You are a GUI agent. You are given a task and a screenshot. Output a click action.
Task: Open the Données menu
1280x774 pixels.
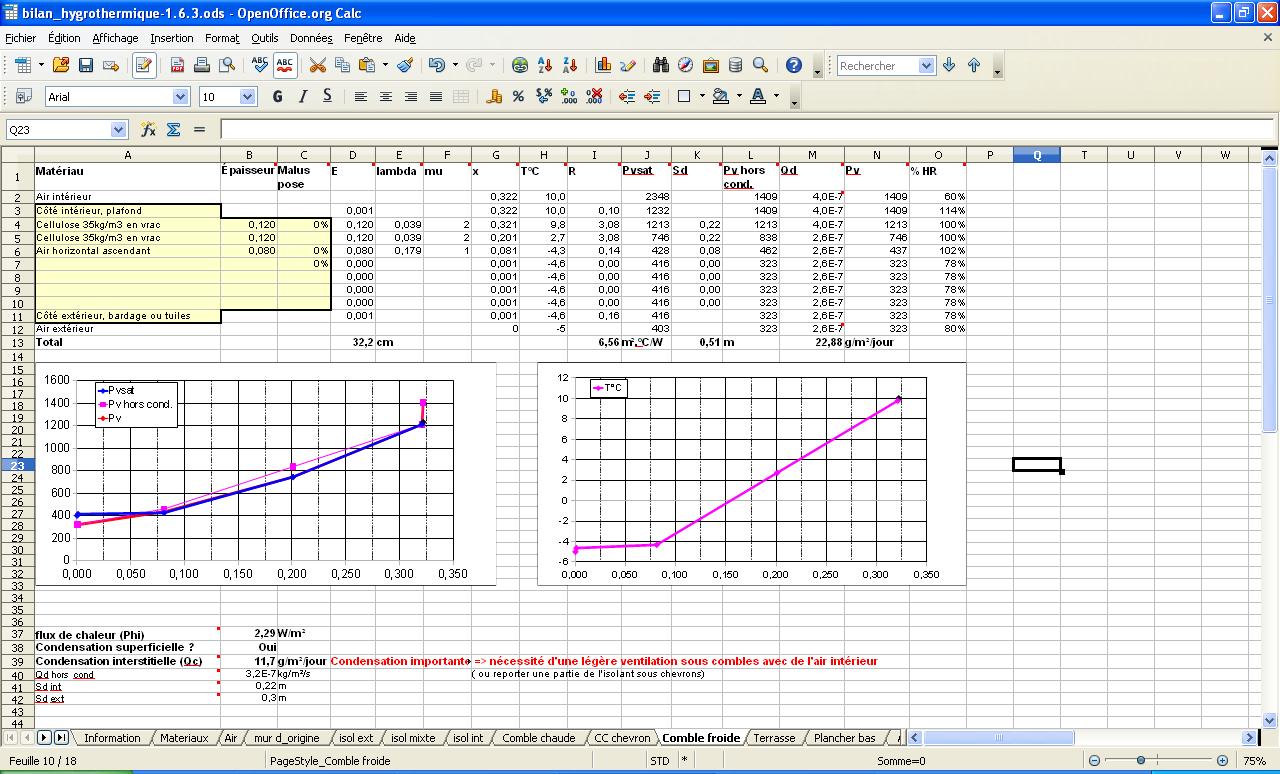(x=311, y=38)
